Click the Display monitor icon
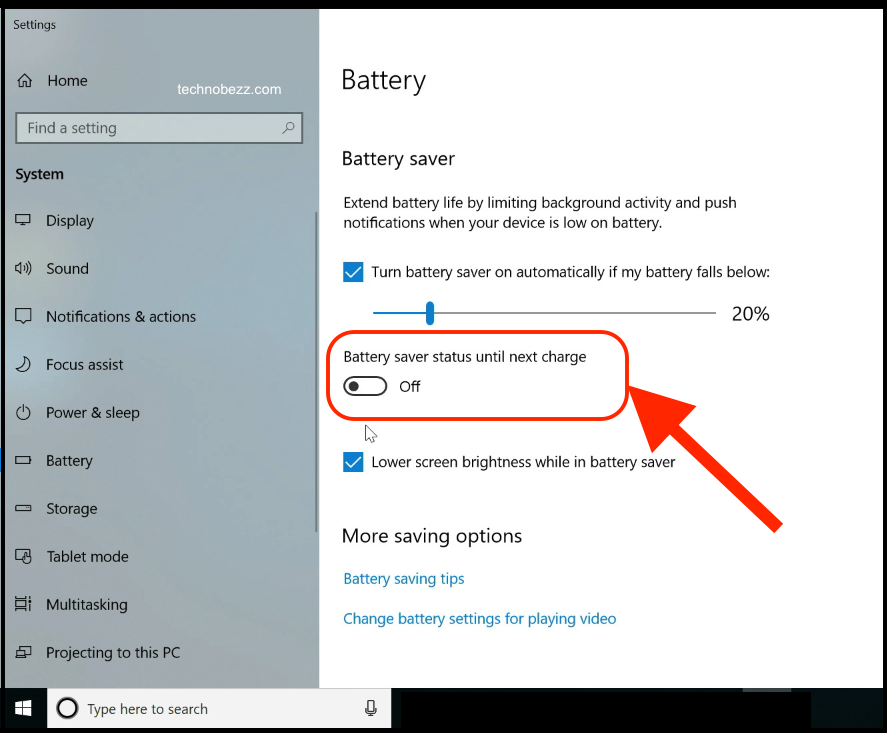This screenshot has width=887, height=733. [x=23, y=220]
